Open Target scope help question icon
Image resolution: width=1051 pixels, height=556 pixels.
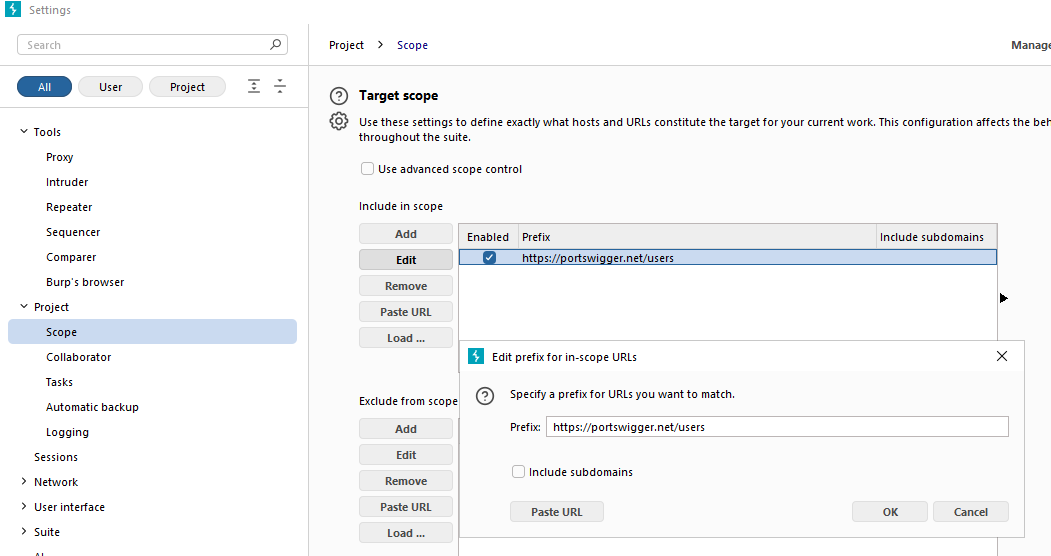coord(339,96)
